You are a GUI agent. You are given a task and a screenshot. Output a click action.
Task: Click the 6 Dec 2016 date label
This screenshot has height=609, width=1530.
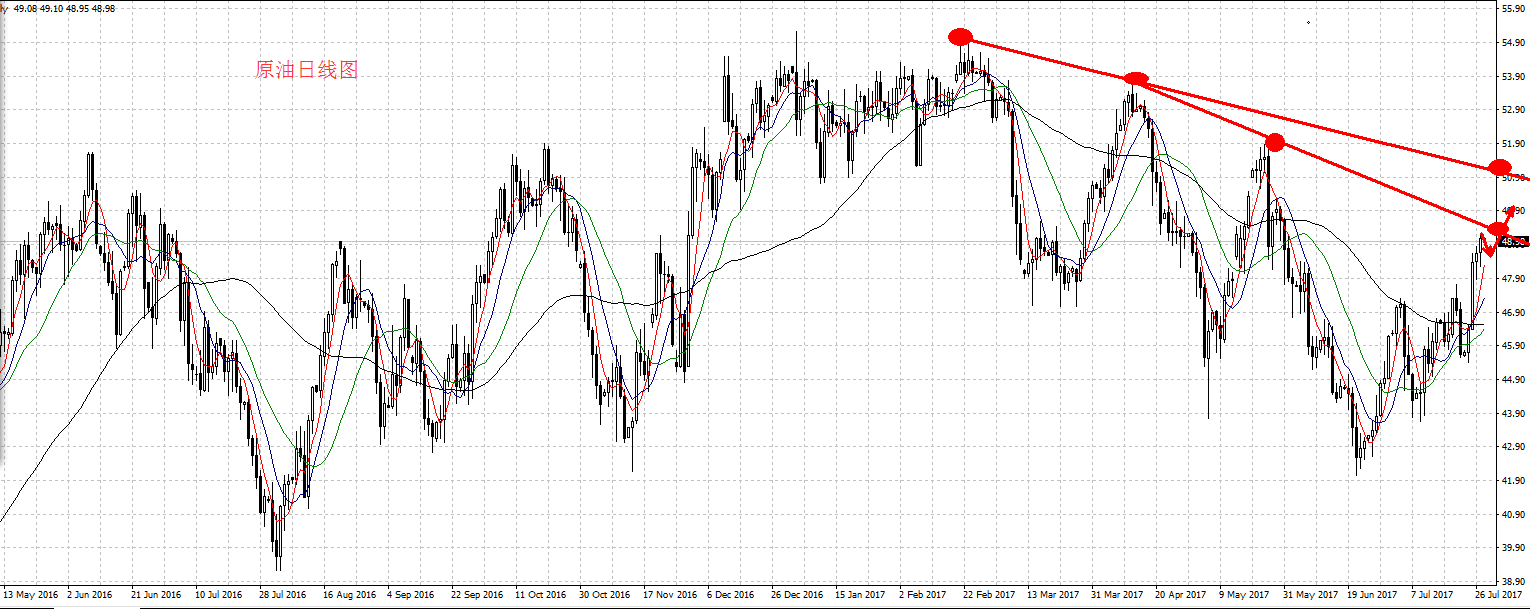pos(730,594)
